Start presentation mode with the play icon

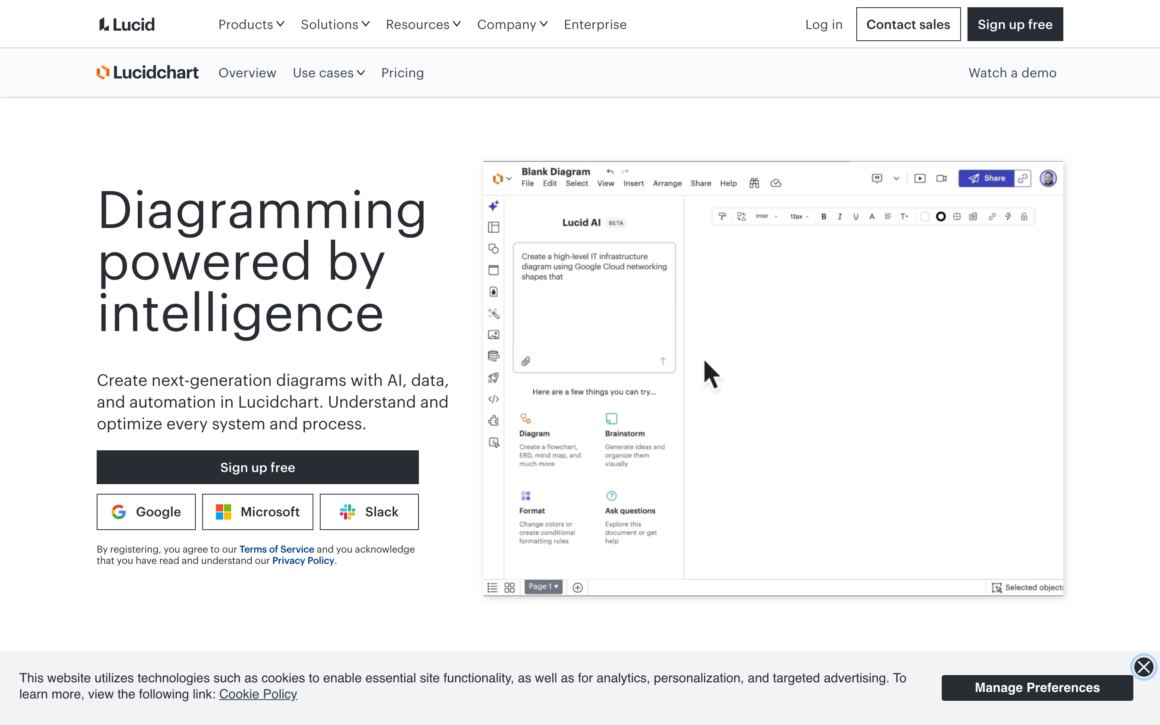coord(920,178)
